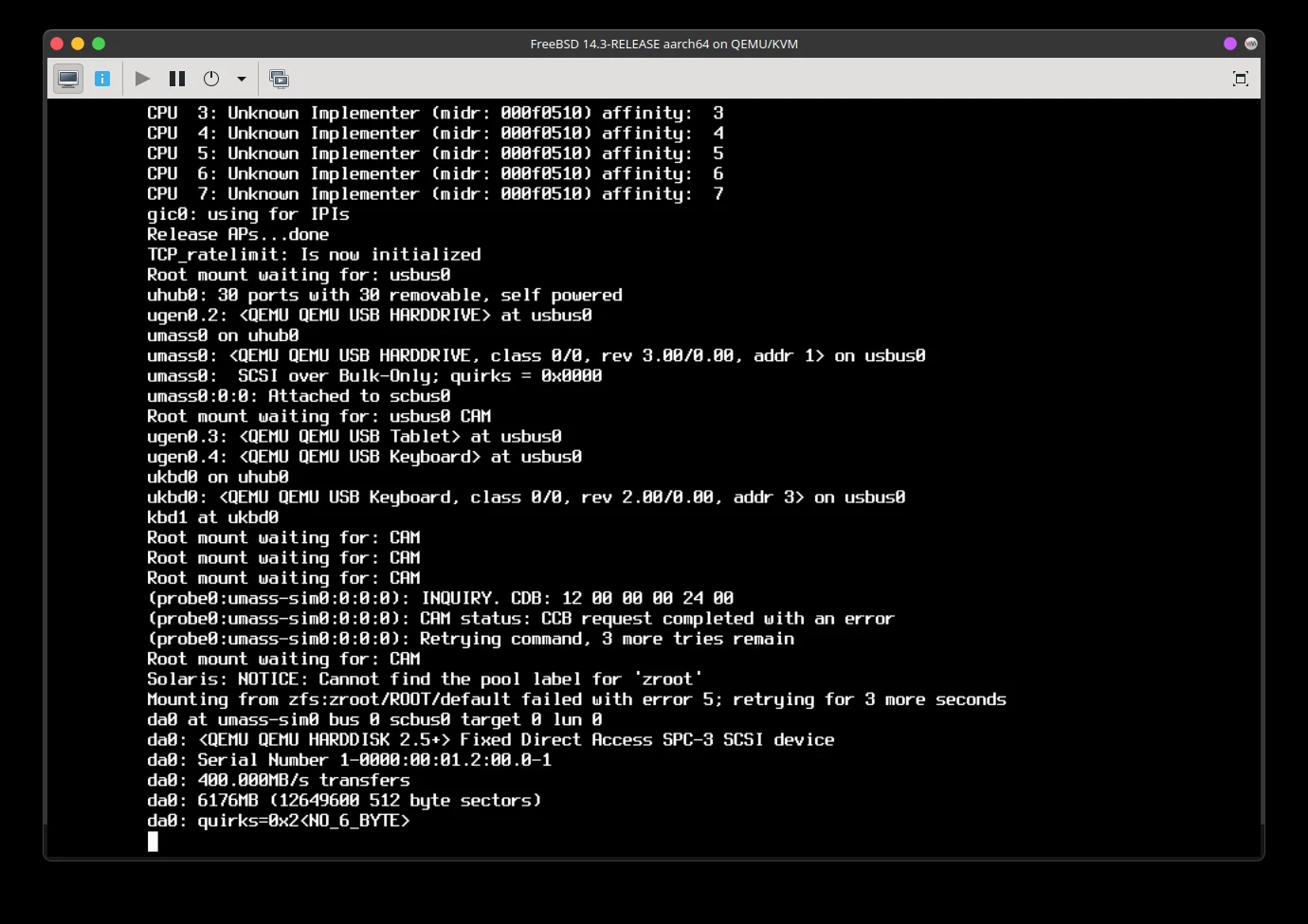Open the VM snapshots manager

click(279, 79)
